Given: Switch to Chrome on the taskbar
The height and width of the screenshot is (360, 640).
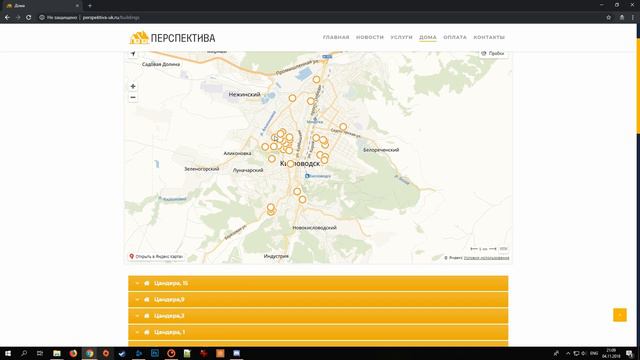Looking at the screenshot, I should point(89,353).
